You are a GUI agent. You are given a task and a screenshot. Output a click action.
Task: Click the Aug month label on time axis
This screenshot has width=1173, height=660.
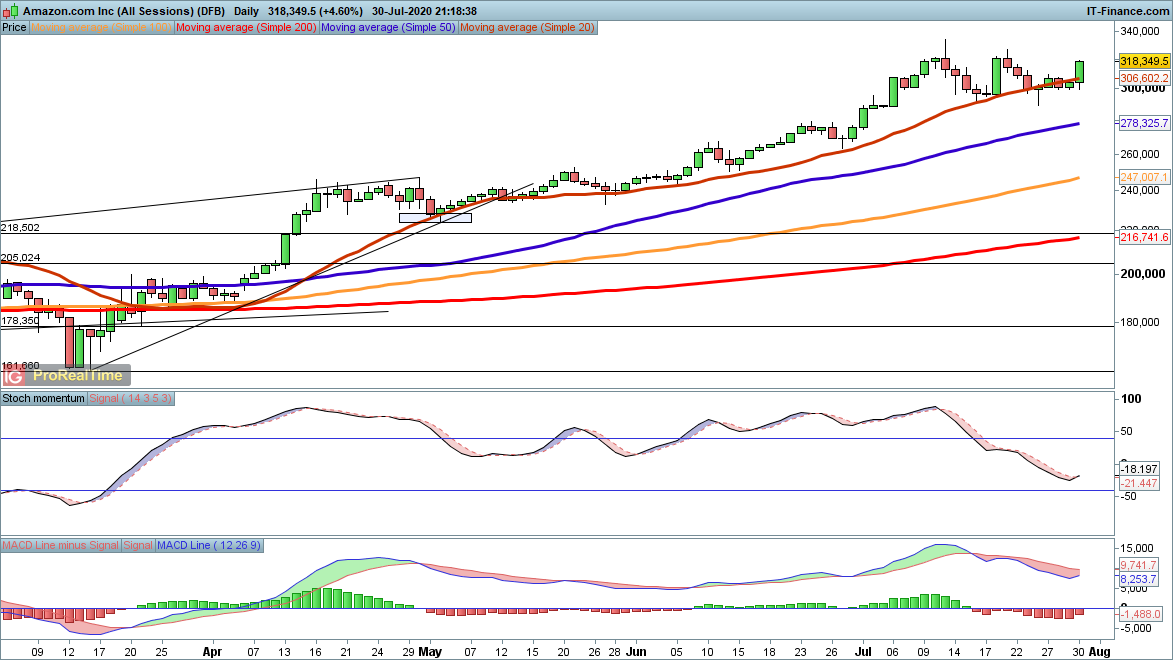tap(1099, 652)
